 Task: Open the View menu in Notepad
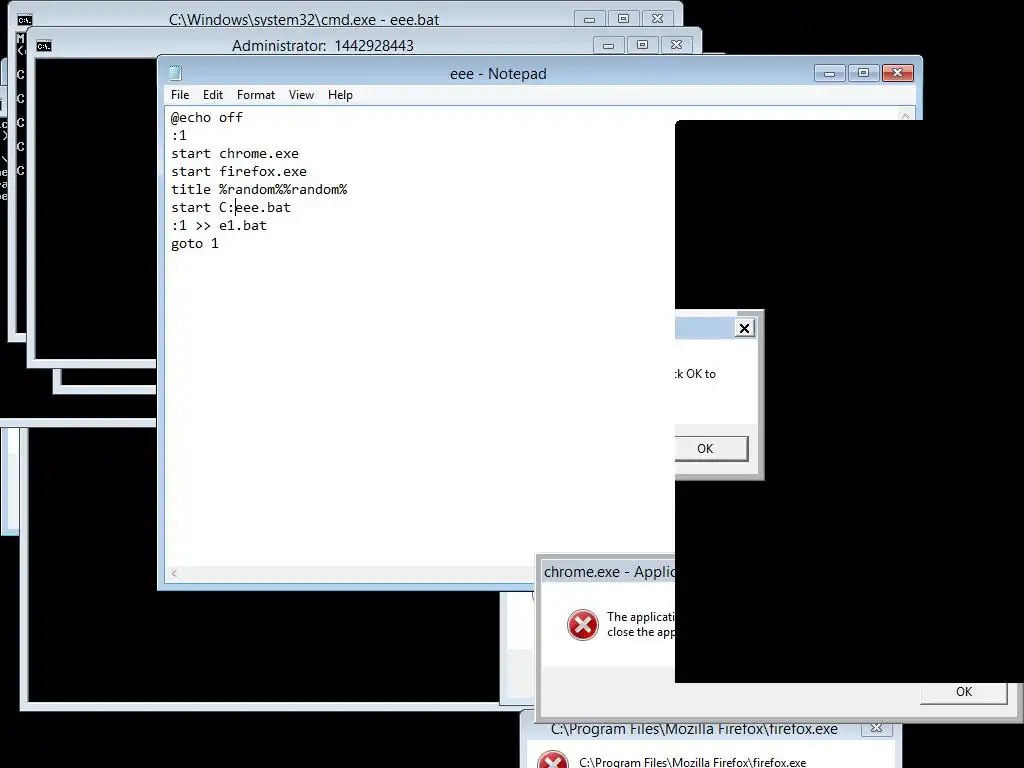point(301,95)
